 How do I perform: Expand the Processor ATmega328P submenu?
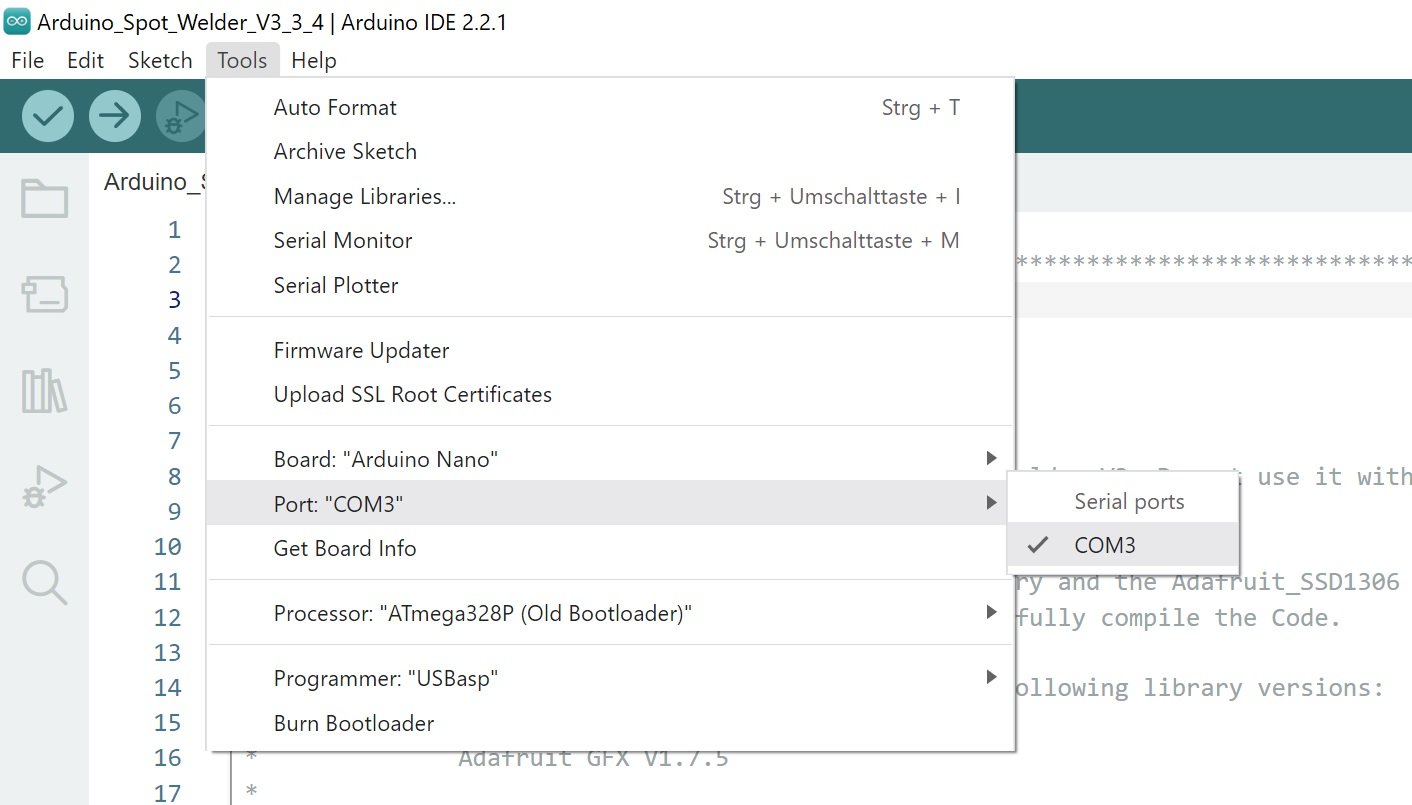610,613
